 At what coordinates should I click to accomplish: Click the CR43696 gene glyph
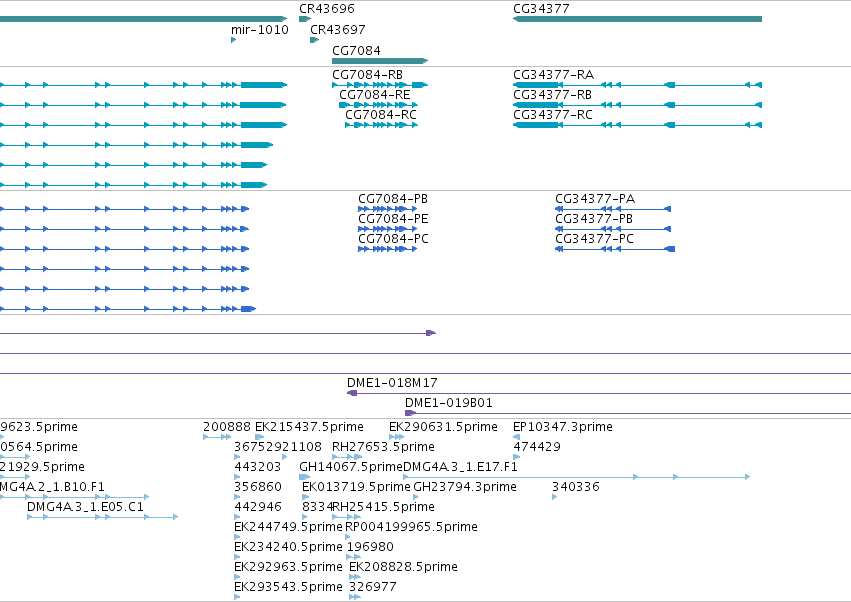[x=305, y=19]
